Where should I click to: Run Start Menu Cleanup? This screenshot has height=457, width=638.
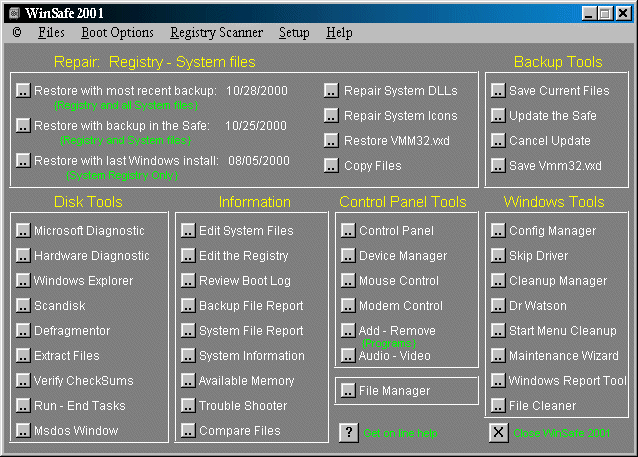pos(498,330)
